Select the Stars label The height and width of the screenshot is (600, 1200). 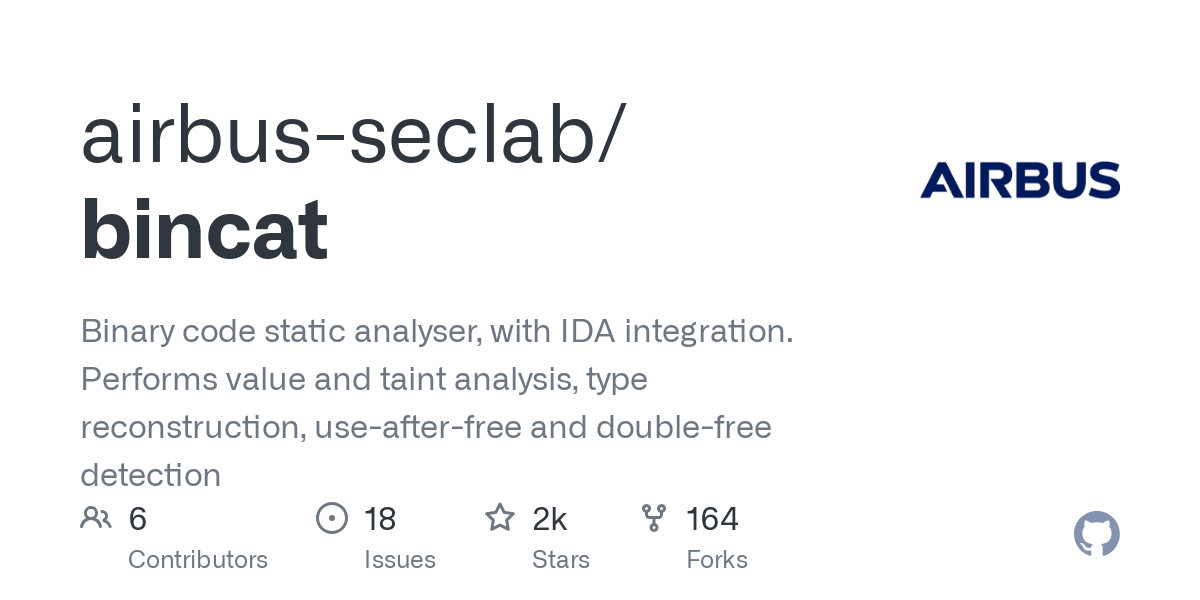point(561,559)
